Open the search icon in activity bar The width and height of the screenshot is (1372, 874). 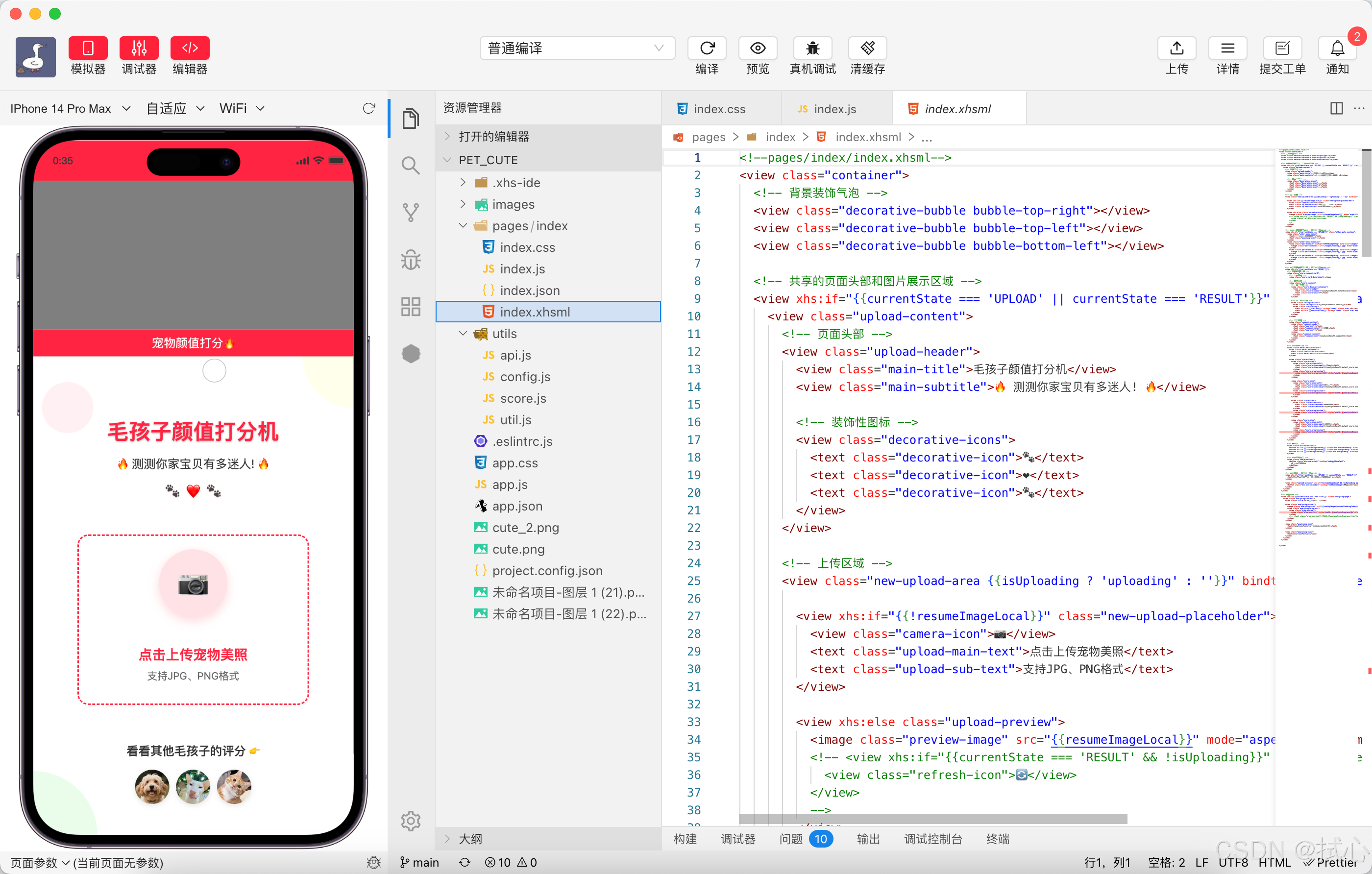pos(410,166)
